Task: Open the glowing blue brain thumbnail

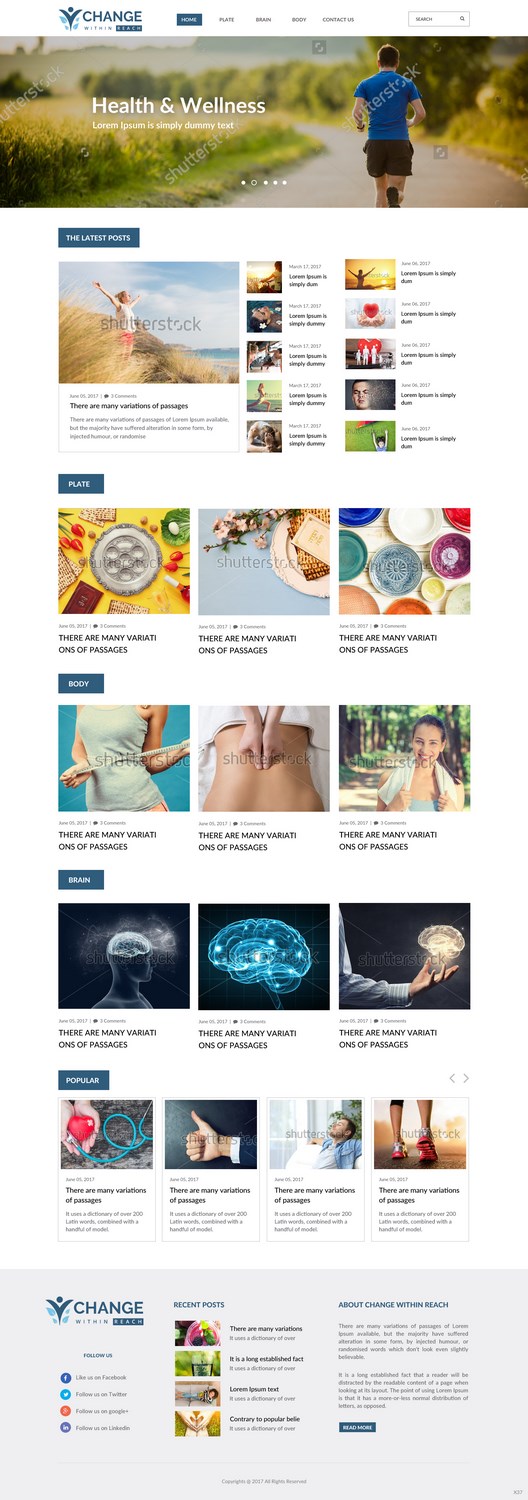Action: pyautogui.click(x=264, y=957)
